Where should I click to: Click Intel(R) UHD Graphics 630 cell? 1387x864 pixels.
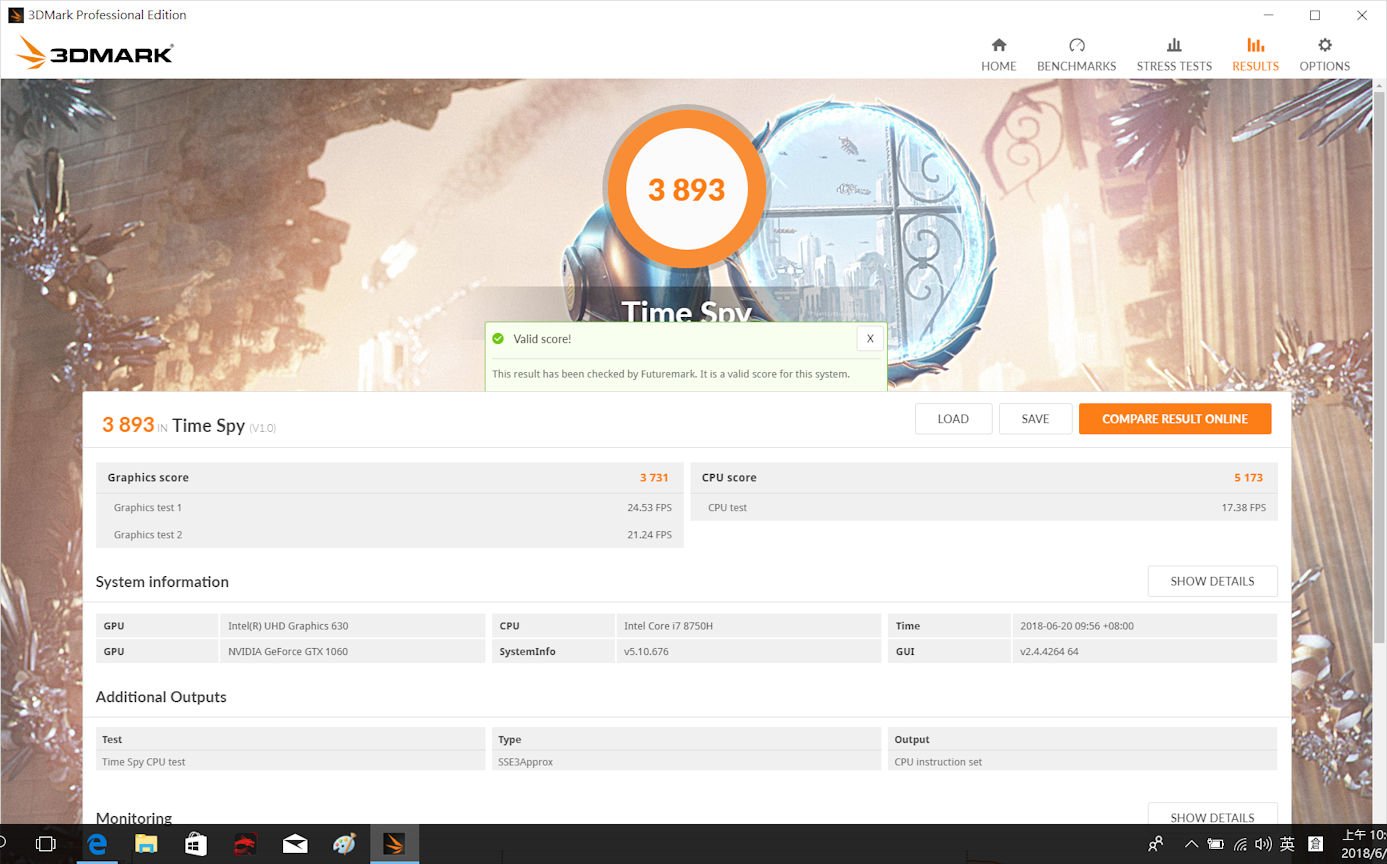pos(352,626)
